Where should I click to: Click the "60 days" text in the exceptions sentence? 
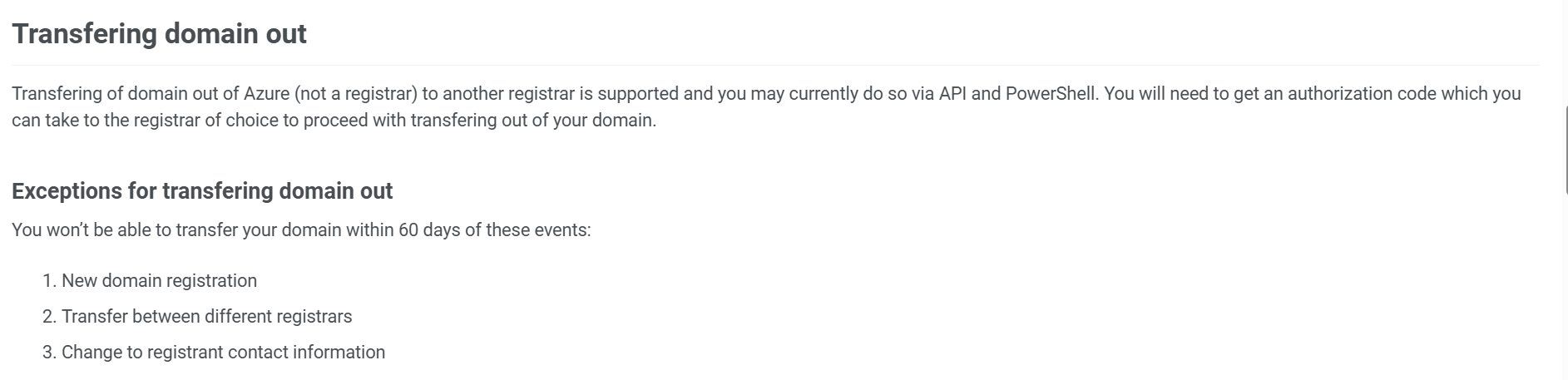429,230
